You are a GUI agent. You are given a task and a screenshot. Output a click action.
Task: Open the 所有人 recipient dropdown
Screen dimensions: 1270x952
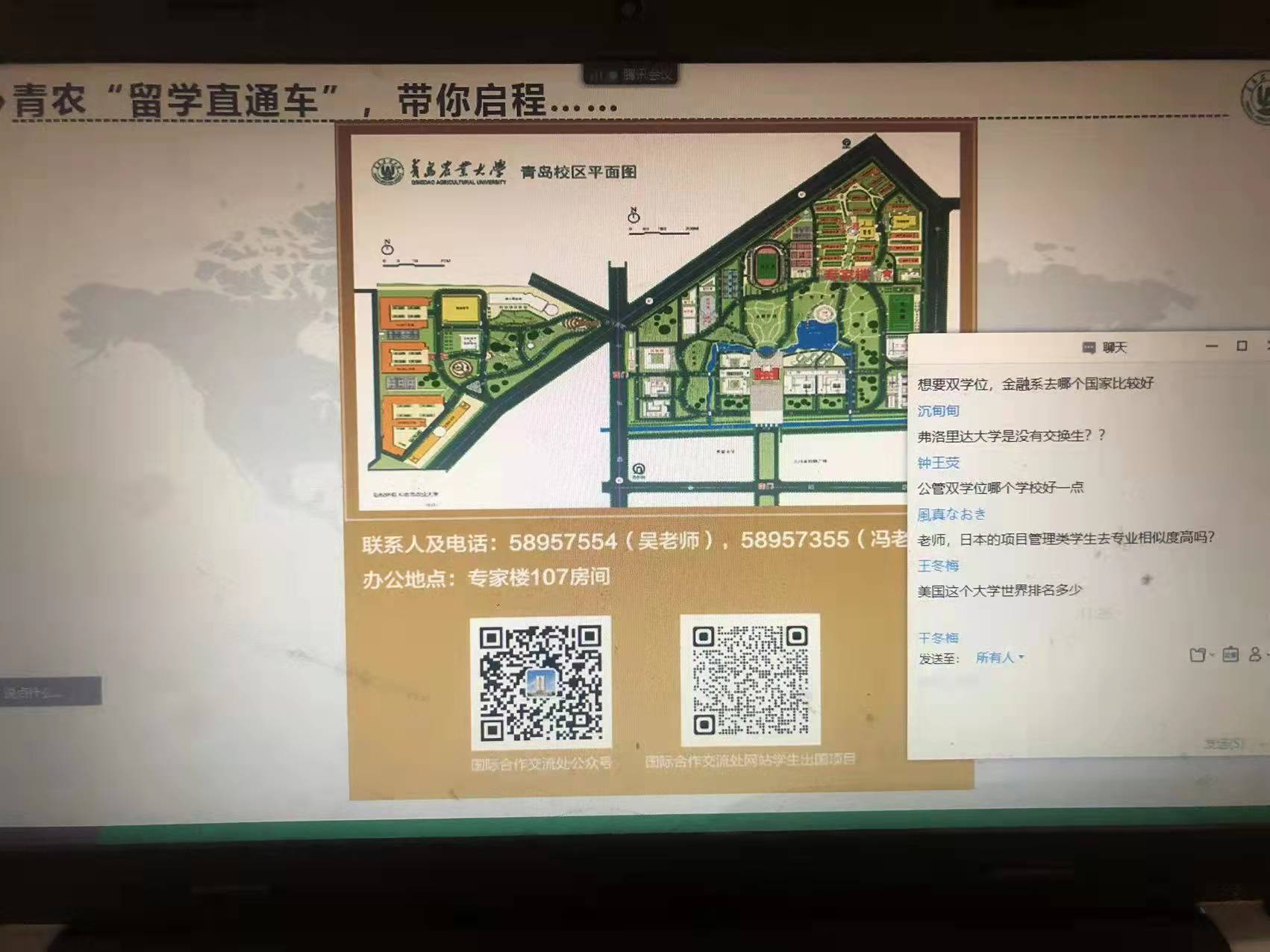[x=1000, y=657]
